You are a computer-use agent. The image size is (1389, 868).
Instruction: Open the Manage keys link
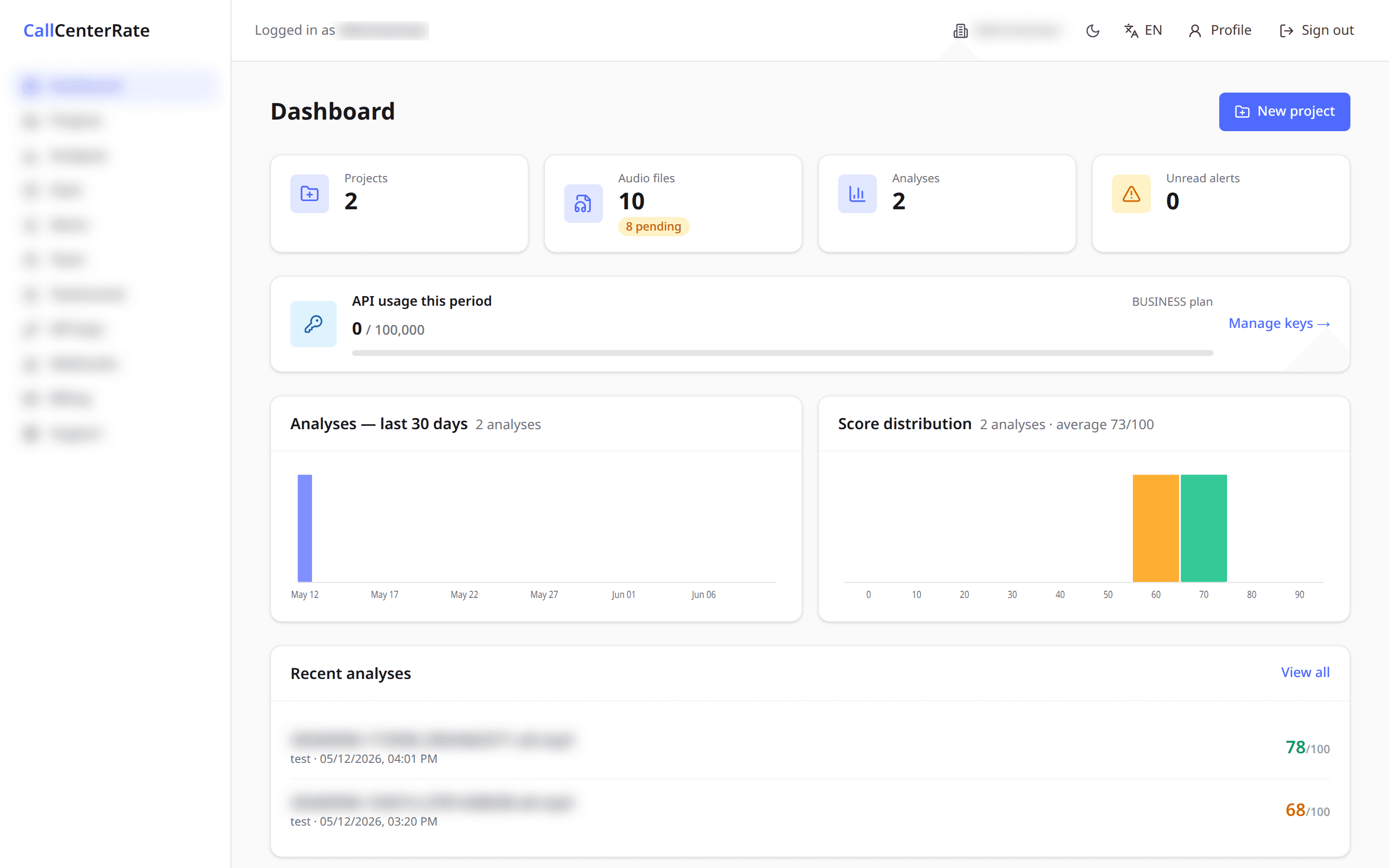(x=1279, y=323)
